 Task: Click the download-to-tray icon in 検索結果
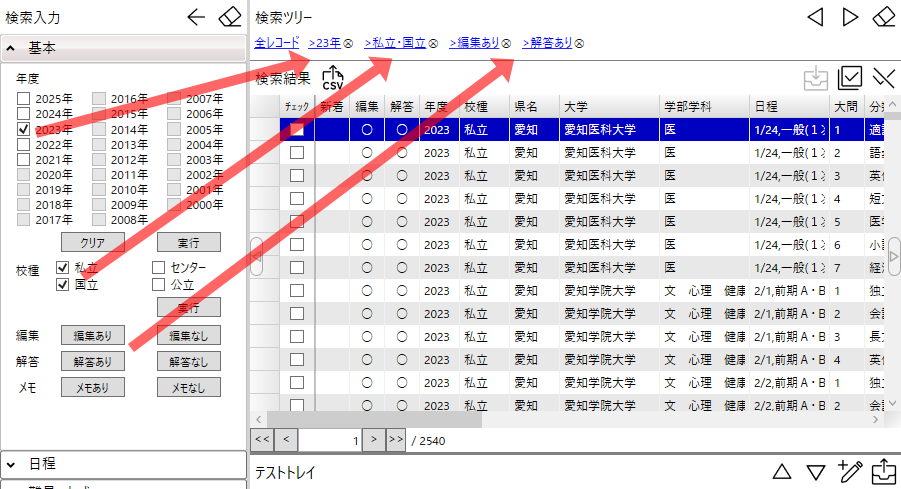click(815, 78)
